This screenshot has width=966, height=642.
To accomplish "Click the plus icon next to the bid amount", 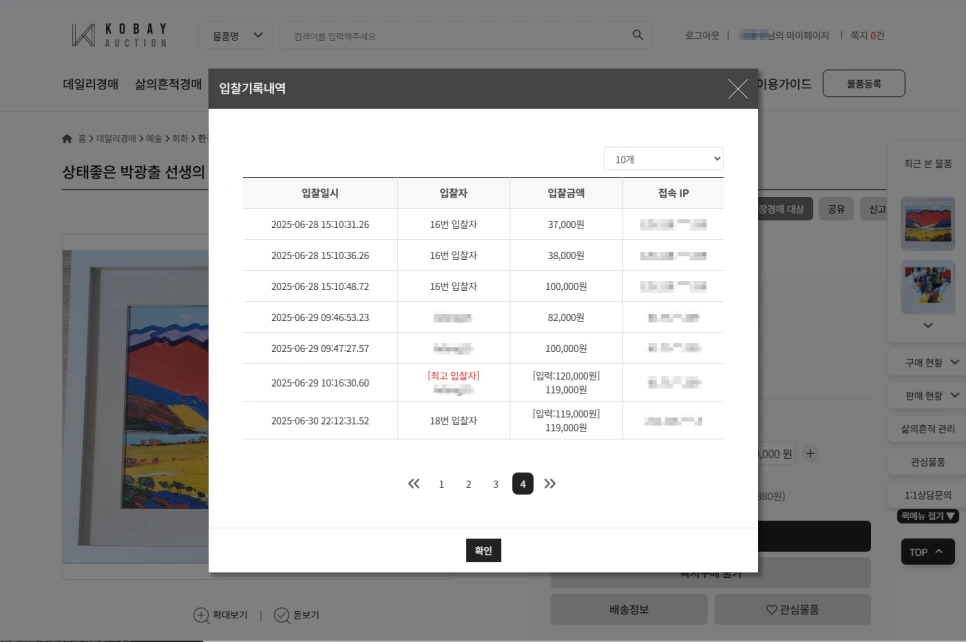I will 810,453.
